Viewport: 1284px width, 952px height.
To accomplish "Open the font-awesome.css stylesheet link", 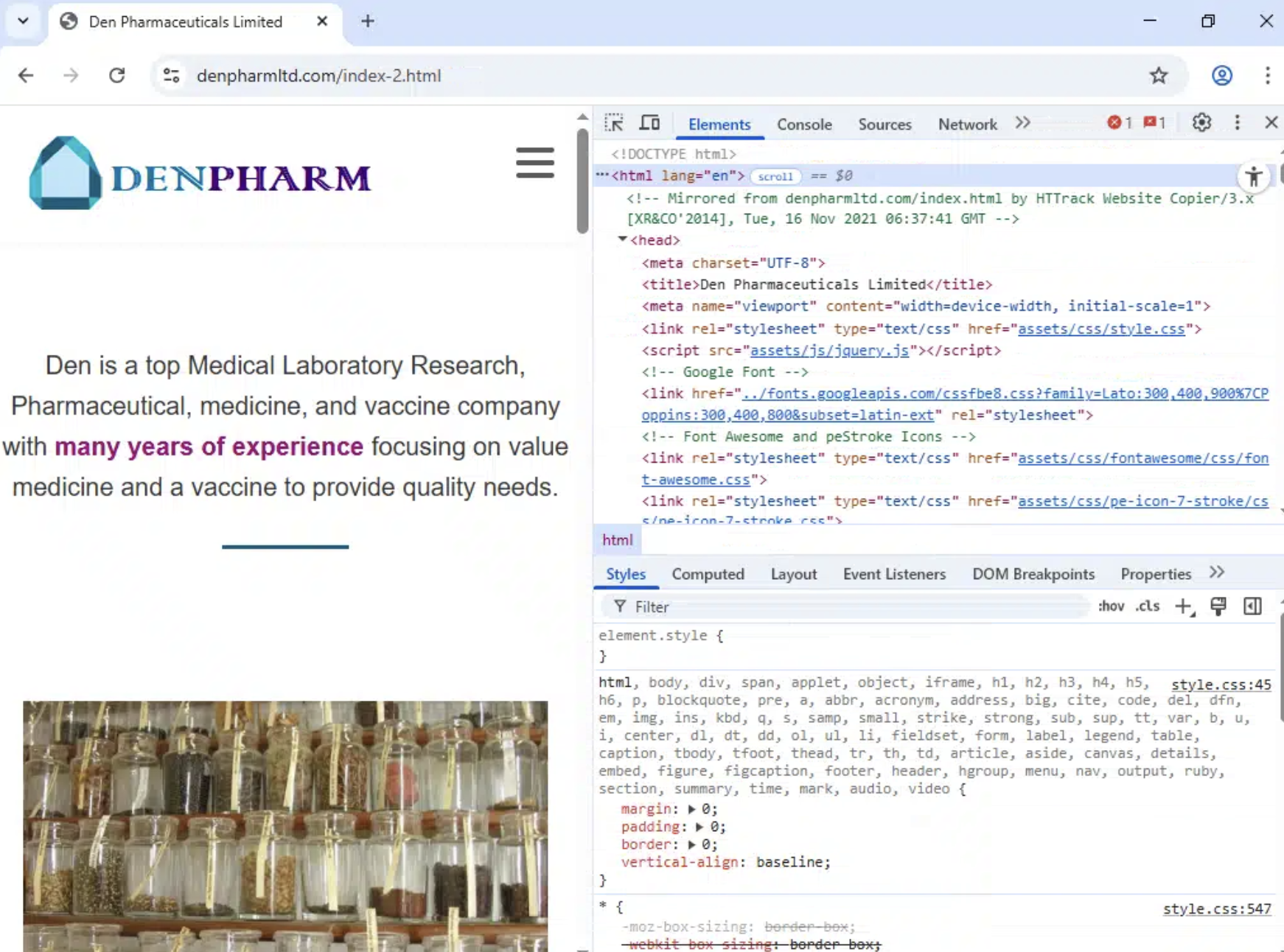I will click(1143, 458).
